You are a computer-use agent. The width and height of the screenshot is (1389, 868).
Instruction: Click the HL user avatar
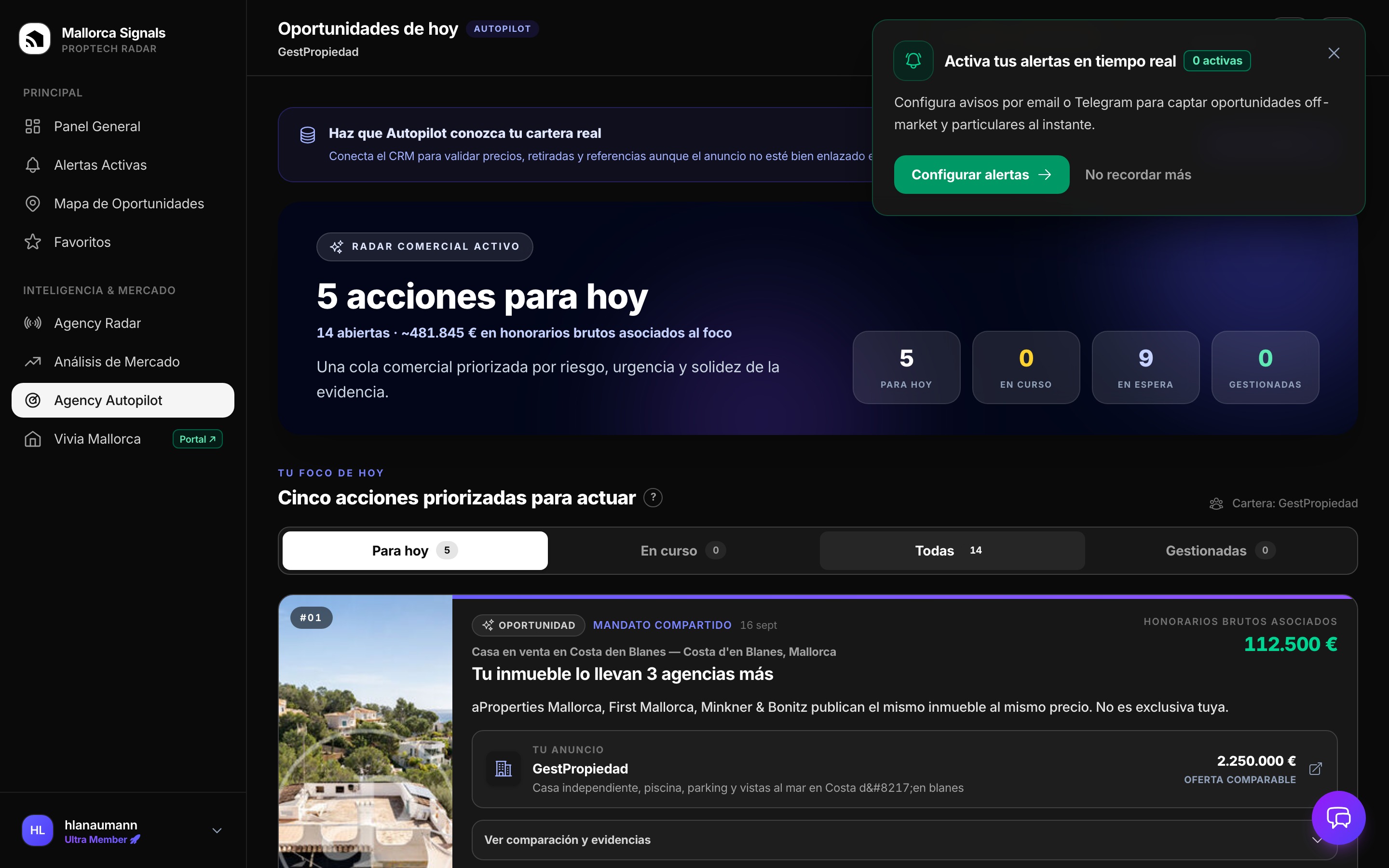point(37,831)
